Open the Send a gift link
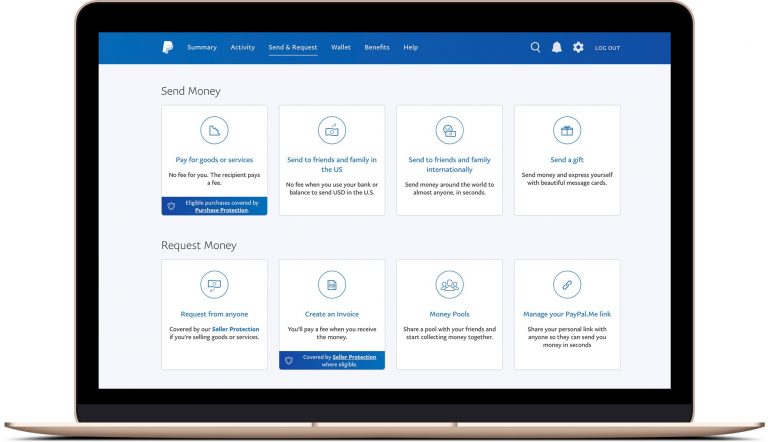The height and width of the screenshot is (442, 768). [x=567, y=160]
